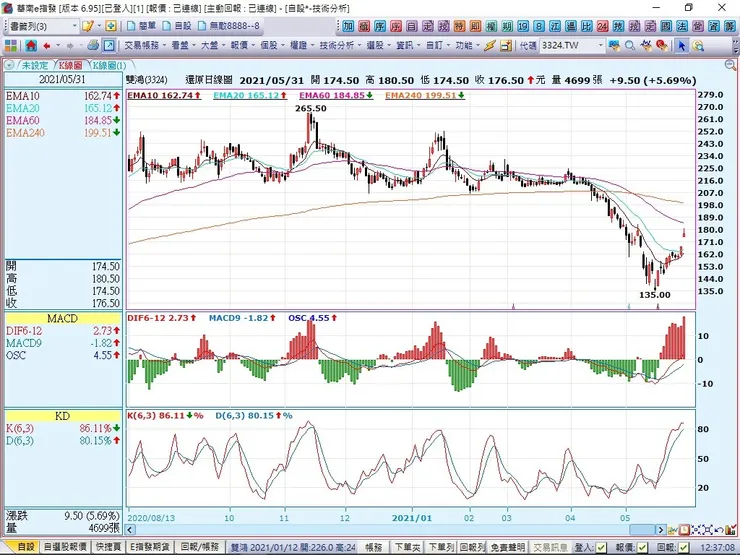The image size is (740, 555).
Task: Click the 265.50 high price marker
Action: (x=311, y=108)
